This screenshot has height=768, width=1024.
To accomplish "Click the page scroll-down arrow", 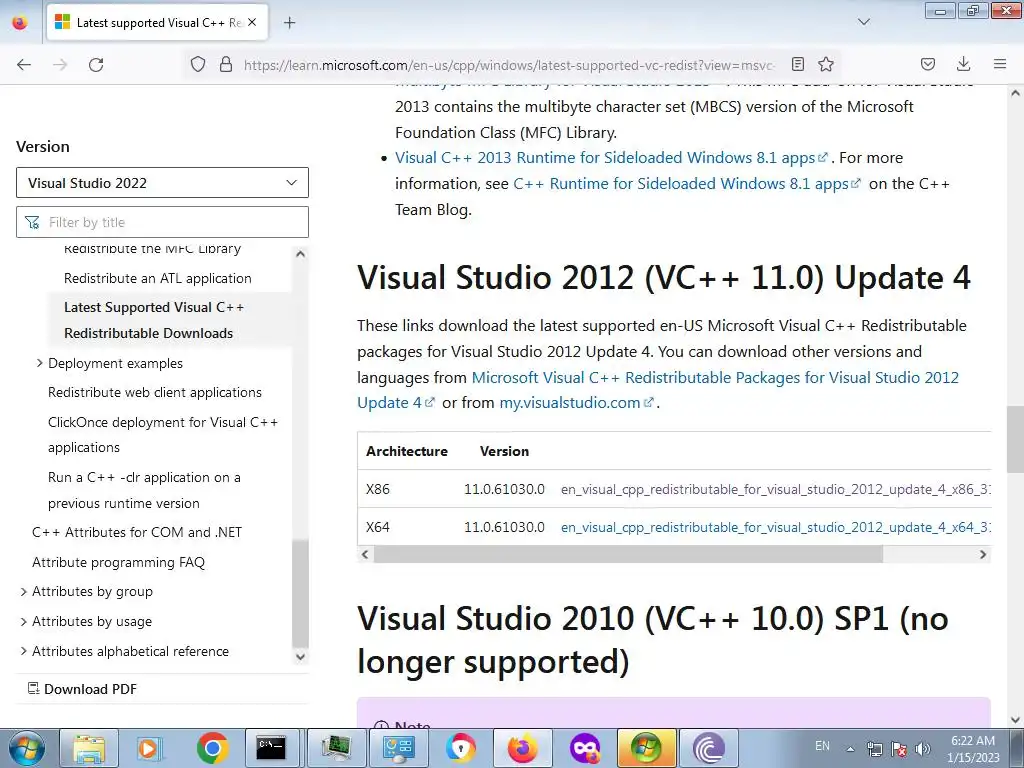I will coord(1015,720).
